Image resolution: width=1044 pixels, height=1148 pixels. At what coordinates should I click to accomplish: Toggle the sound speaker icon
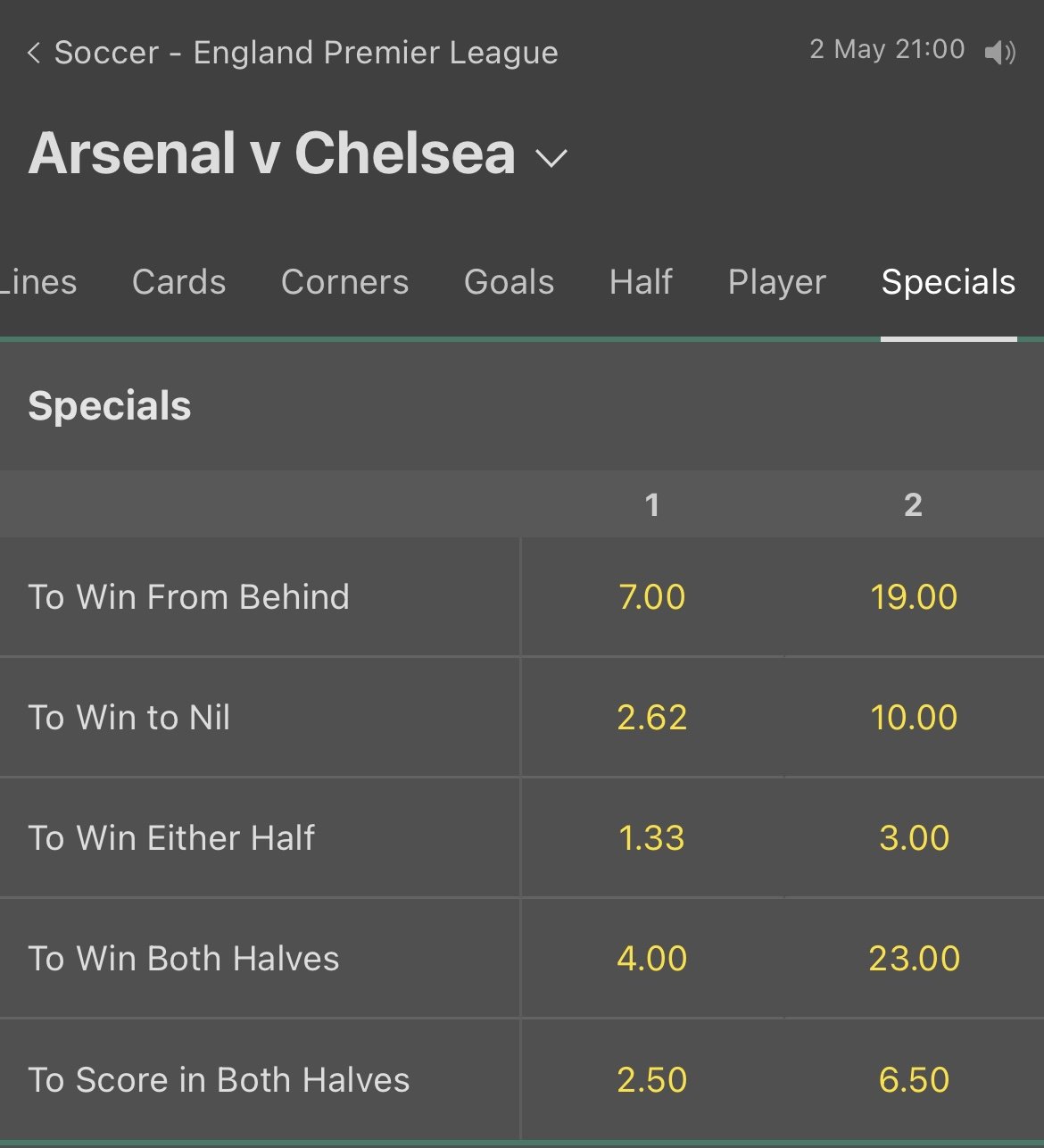999,53
